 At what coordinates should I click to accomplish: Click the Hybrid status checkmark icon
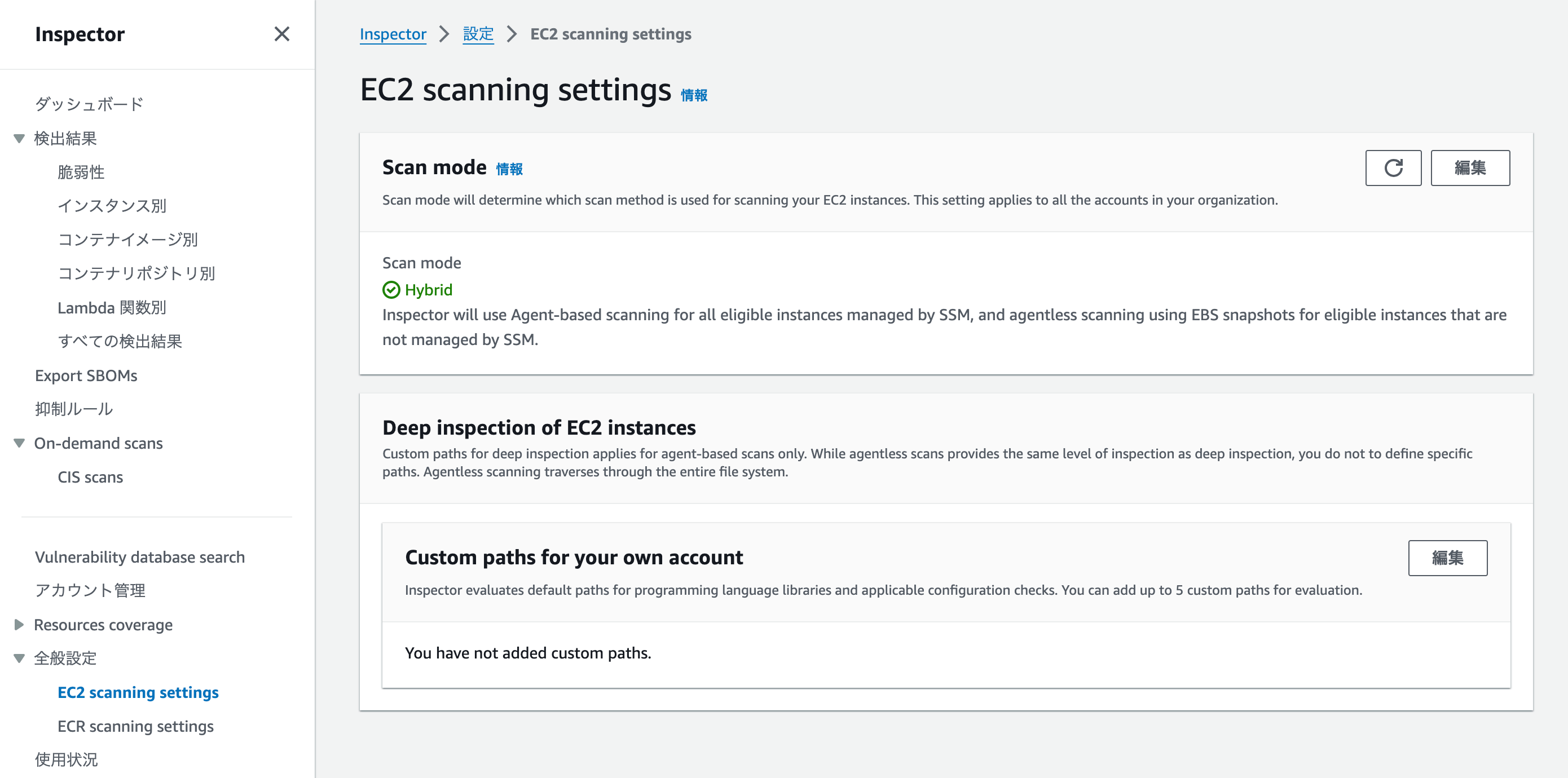coord(391,290)
